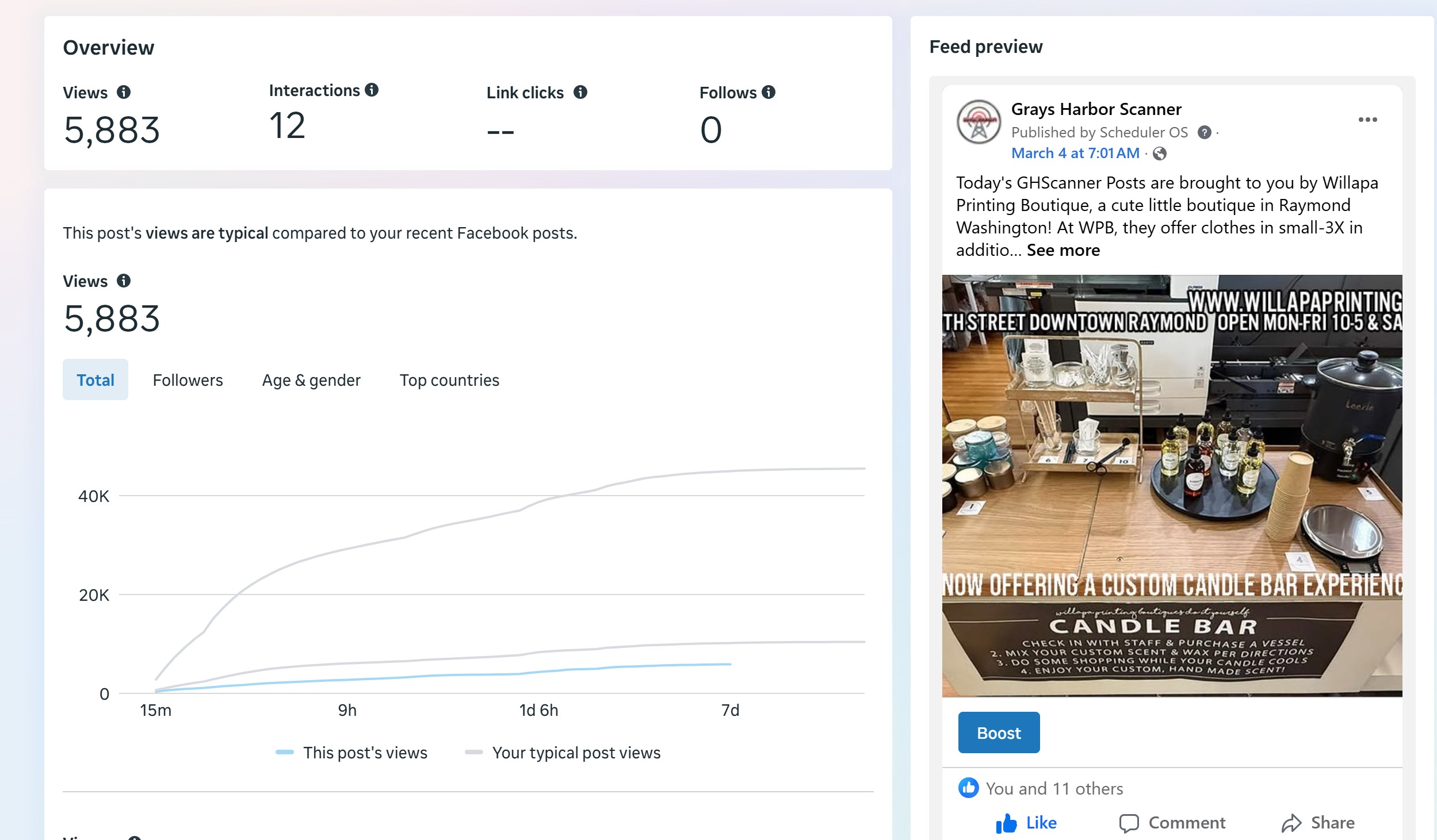1437x840 pixels.
Task: Click the Share button
Action: (1318, 823)
